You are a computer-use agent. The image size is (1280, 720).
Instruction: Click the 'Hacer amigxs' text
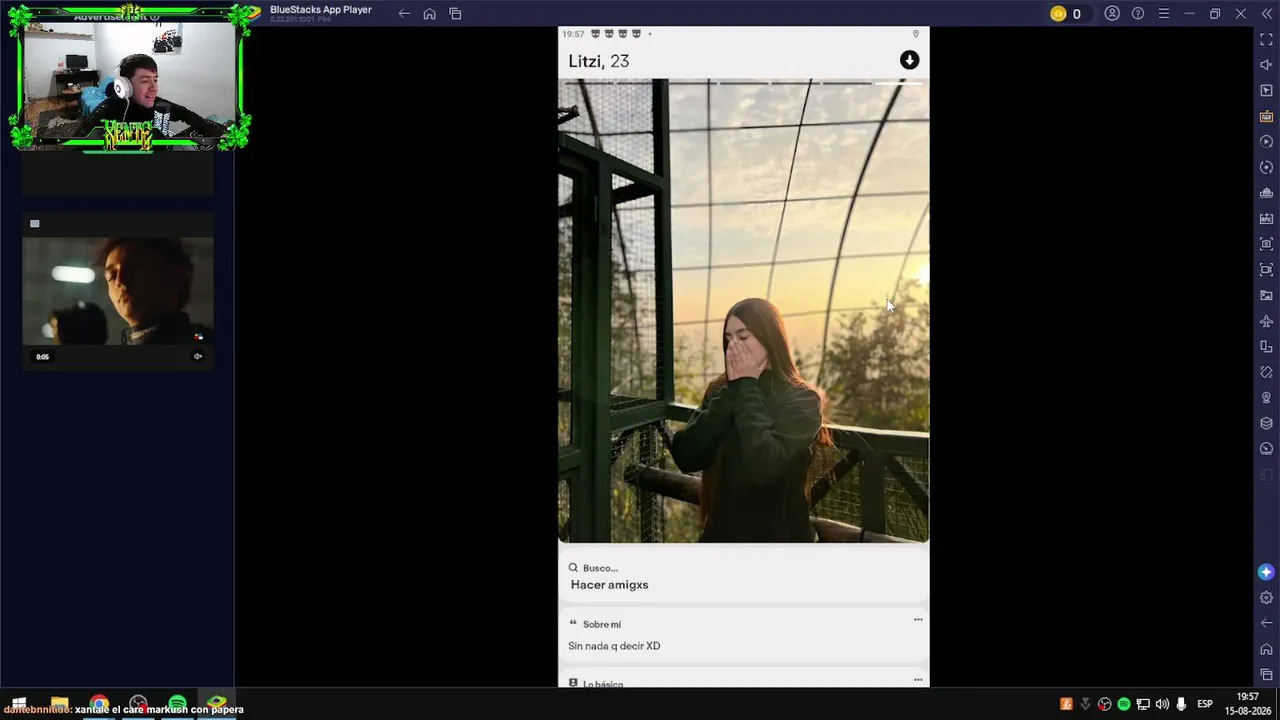[610, 585]
